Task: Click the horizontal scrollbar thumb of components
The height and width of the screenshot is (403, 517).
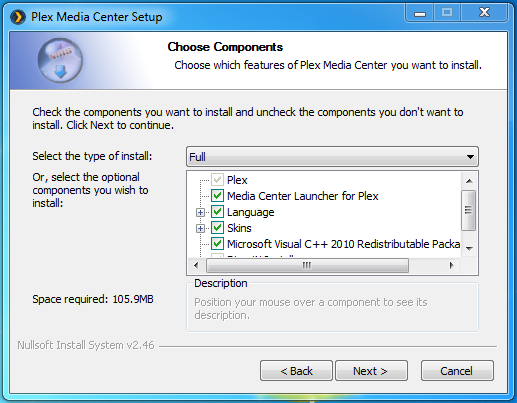Action: (307, 265)
